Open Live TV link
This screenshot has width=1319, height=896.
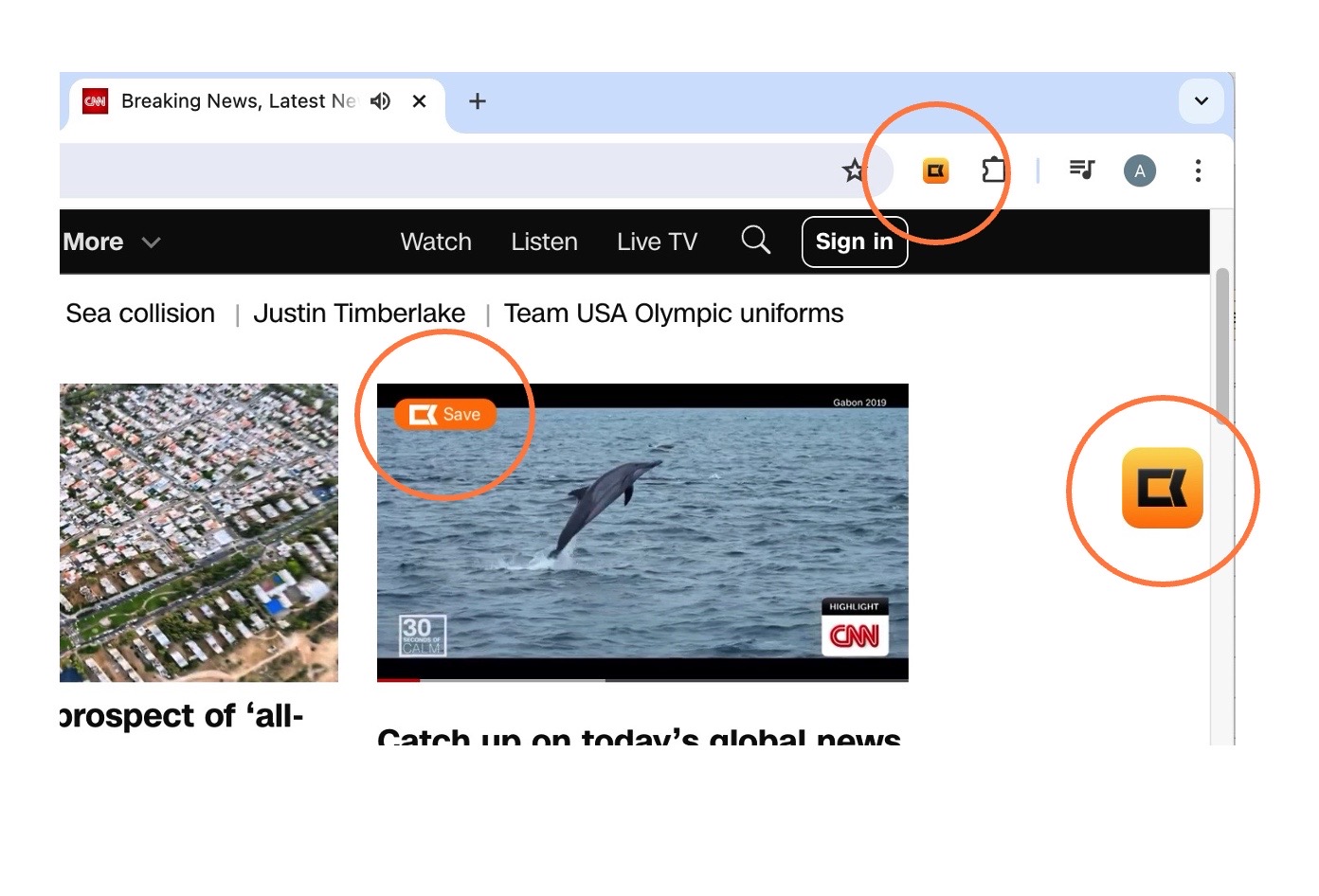tap(657, 242)
